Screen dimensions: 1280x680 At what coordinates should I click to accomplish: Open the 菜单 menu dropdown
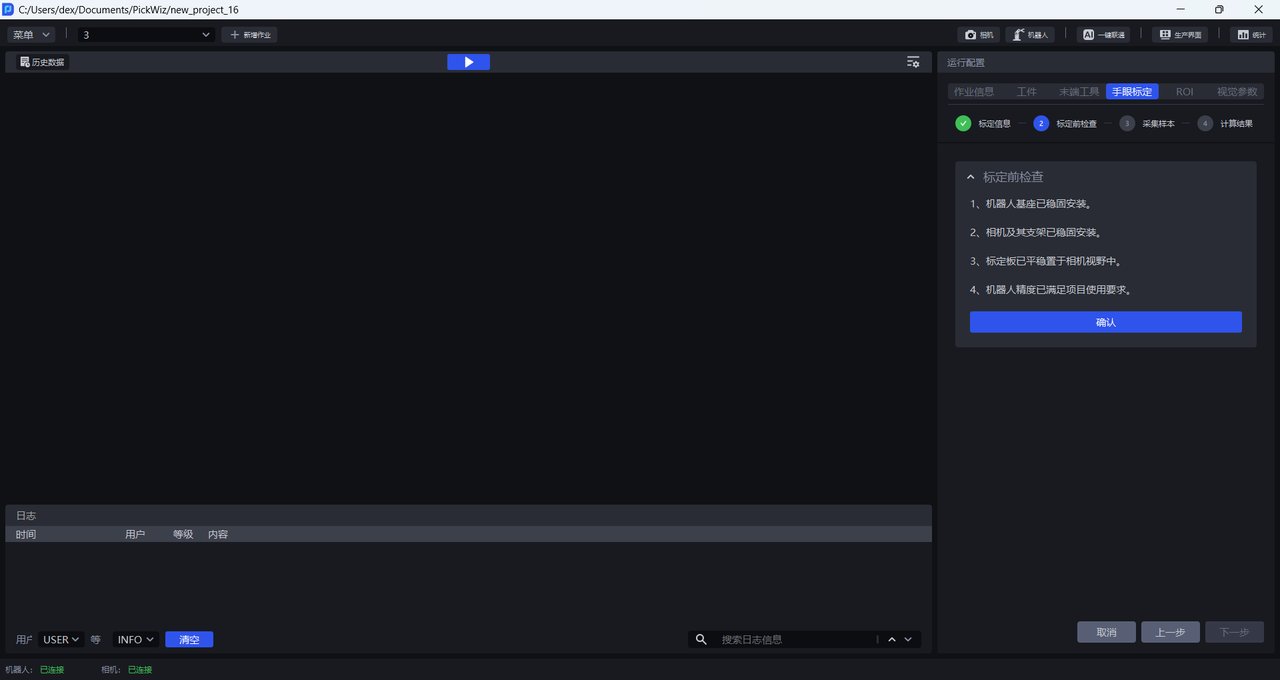click(x=32, y=35)
